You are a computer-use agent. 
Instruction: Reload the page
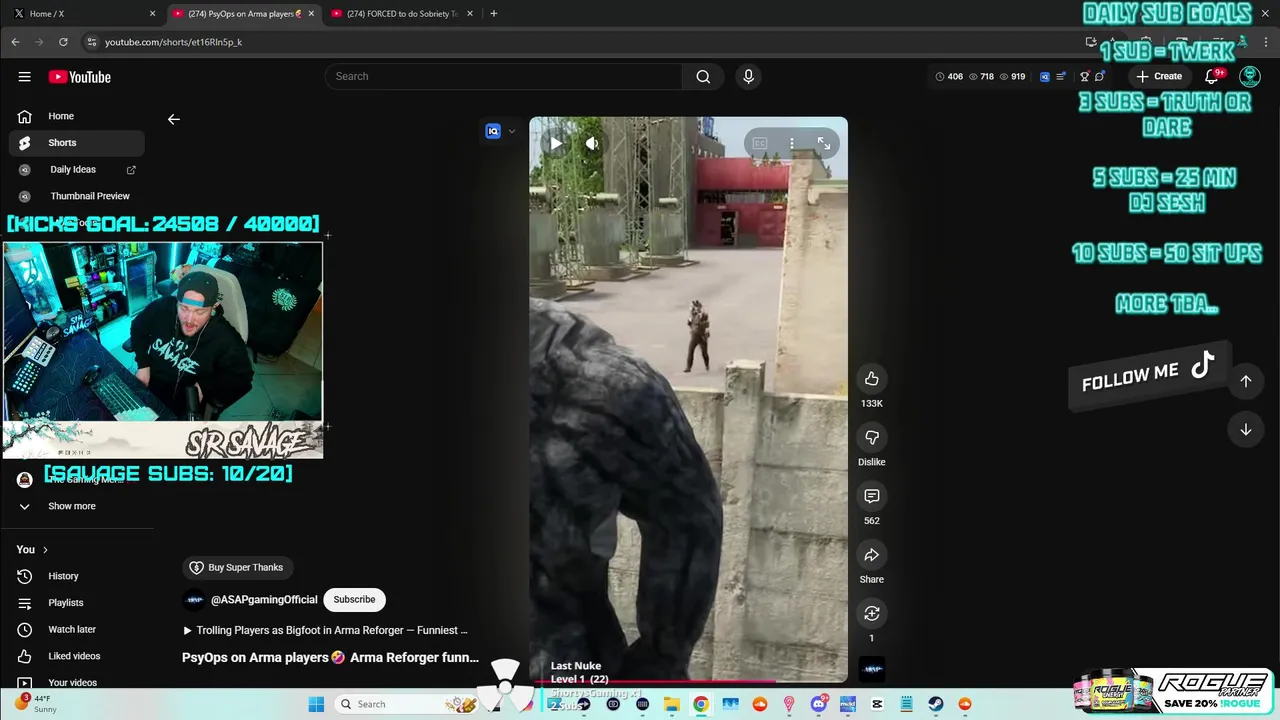(63, 42)
